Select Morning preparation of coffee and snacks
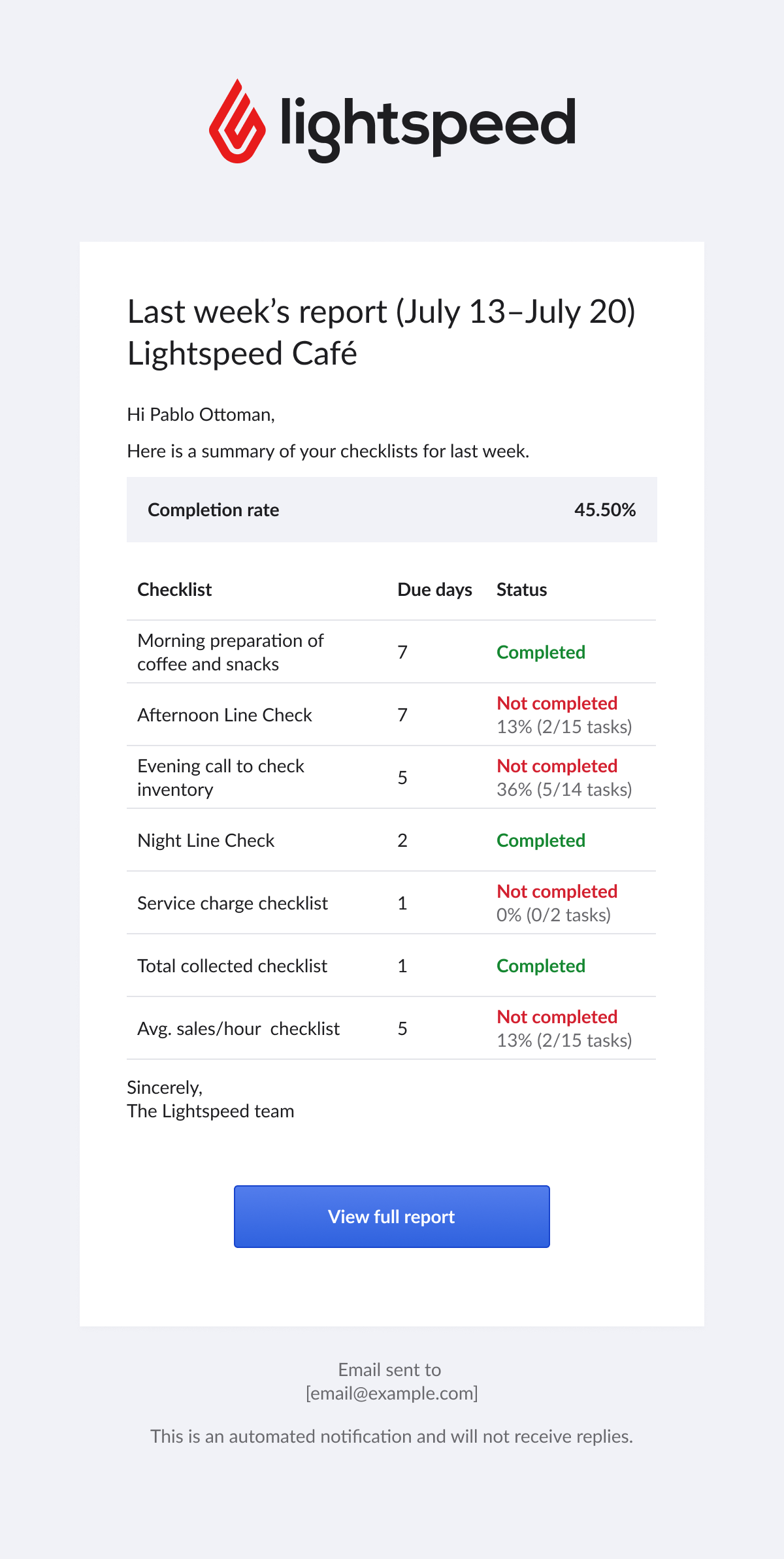 click(x=231, y=652)
